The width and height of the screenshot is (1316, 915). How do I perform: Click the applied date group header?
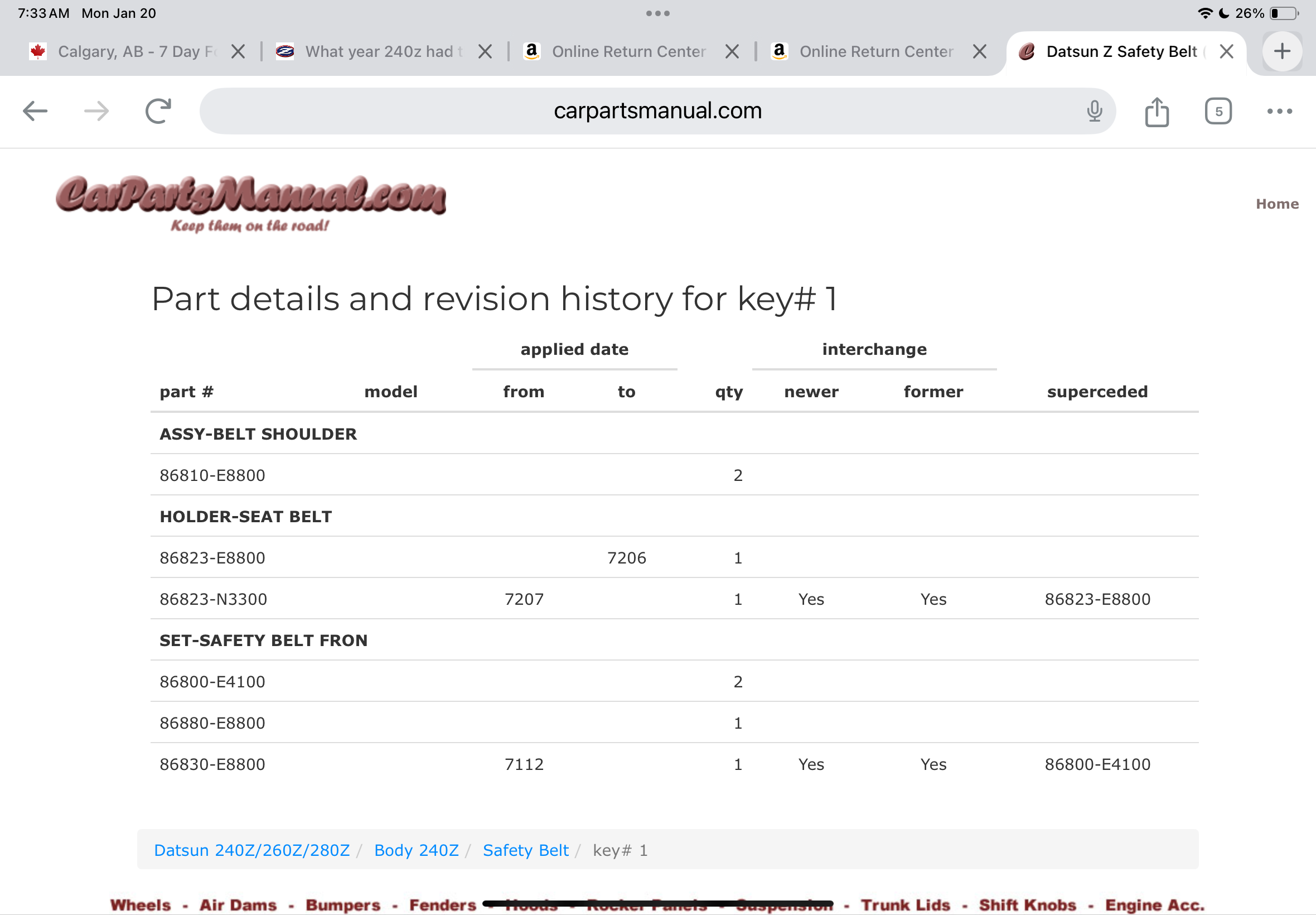[574, 350]
